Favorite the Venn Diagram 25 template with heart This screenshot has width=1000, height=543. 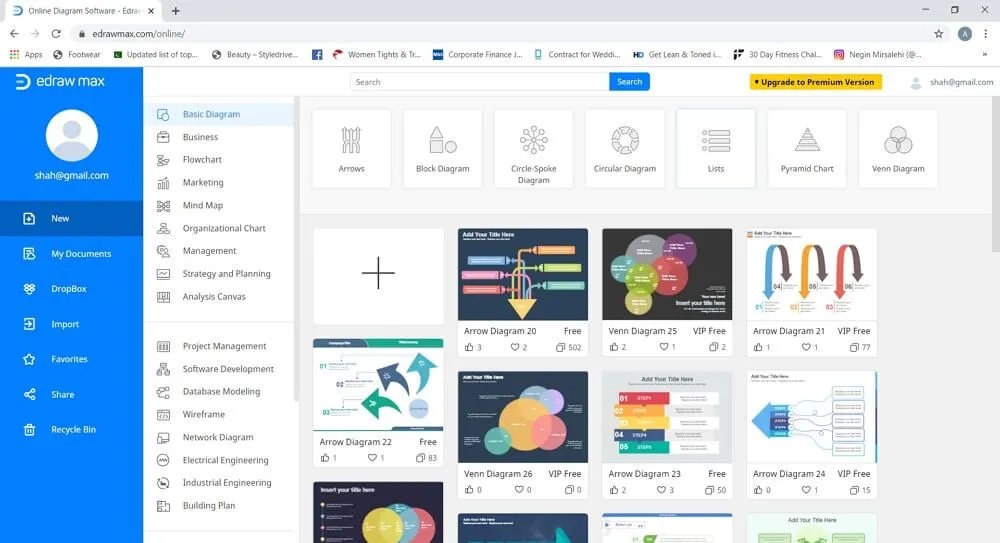click(660, 347)
